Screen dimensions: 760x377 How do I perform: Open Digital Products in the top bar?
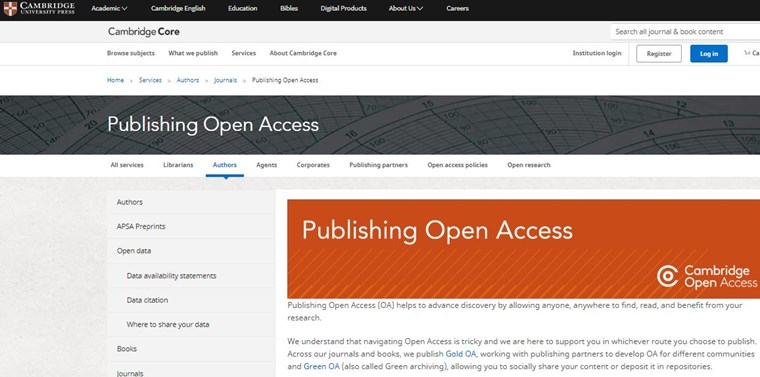point(343,8)
